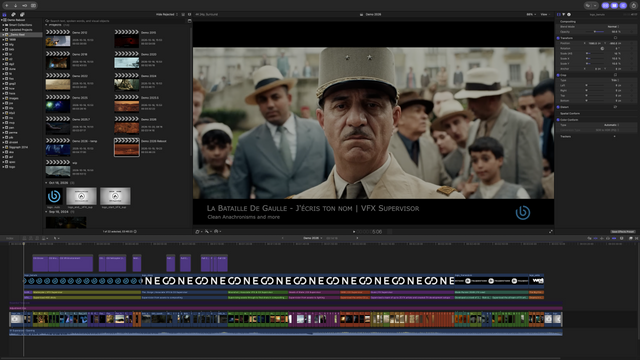The height and width of the screenshot is (360, 640).
Task: Open the transform tool menu below viewer
Action: (x=198, y=231)
